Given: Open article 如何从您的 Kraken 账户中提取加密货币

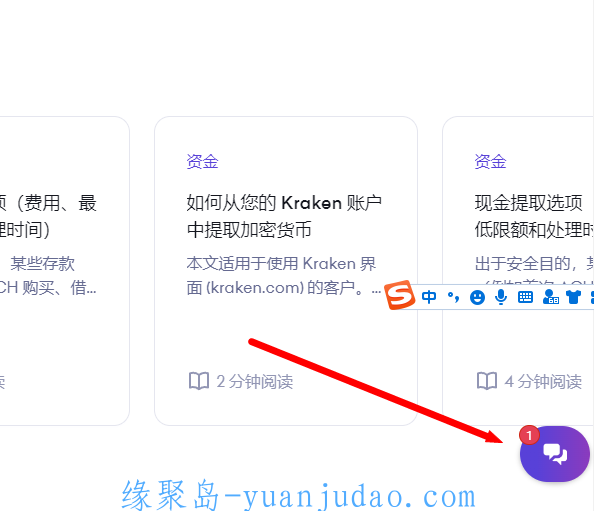Looking at the screenshot, I should pos(284,216).
